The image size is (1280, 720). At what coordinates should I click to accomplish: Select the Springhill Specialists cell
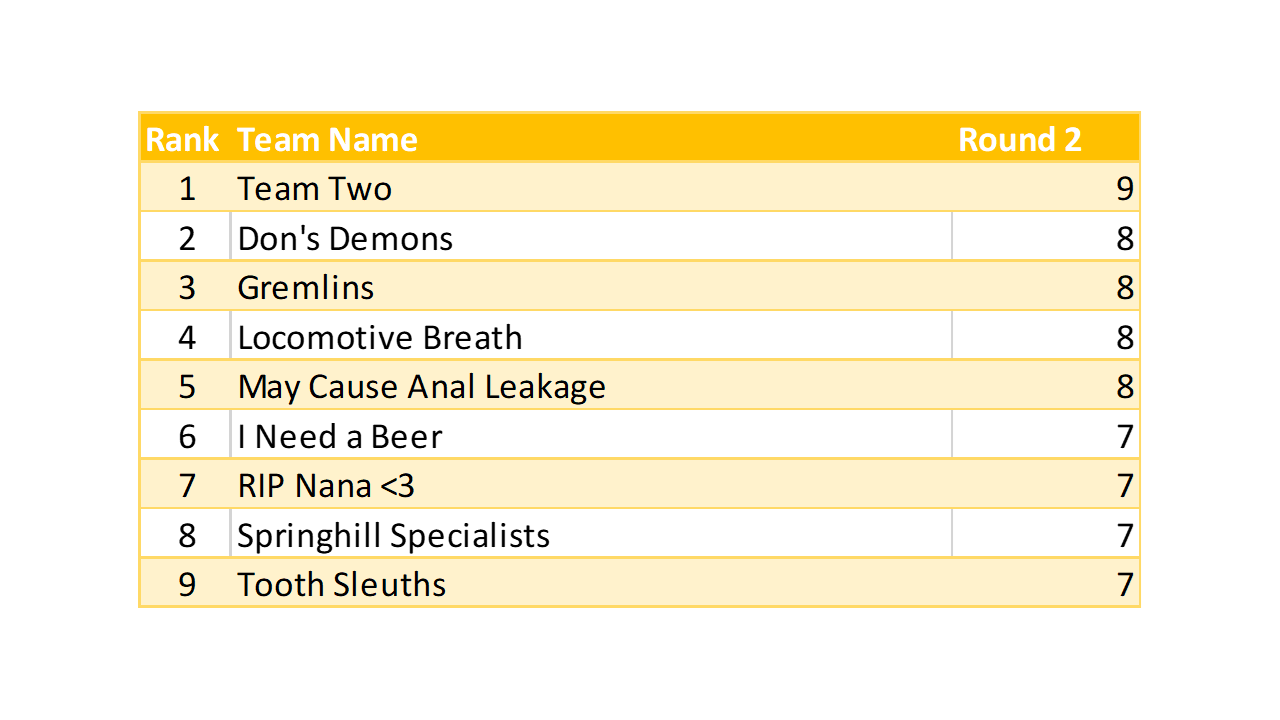tap(394, 536)
